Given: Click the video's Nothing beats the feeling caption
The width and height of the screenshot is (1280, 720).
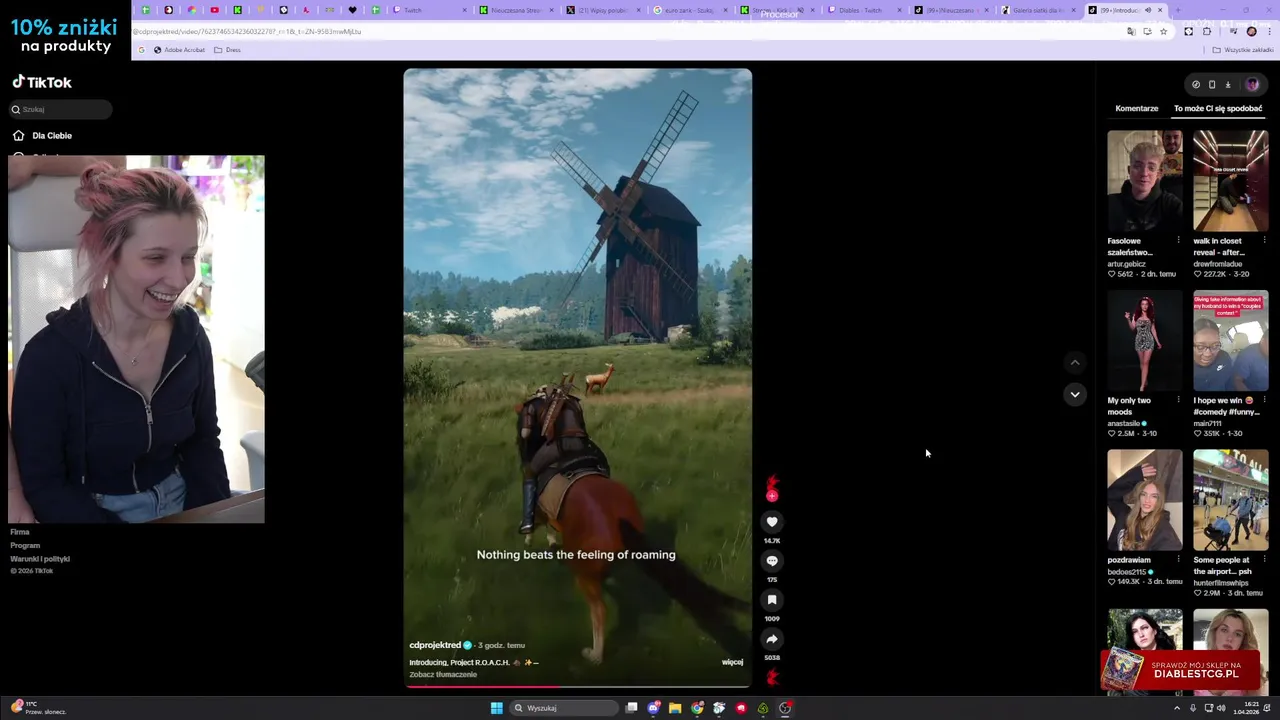Looking at the screenshot, I should [576, 554].
